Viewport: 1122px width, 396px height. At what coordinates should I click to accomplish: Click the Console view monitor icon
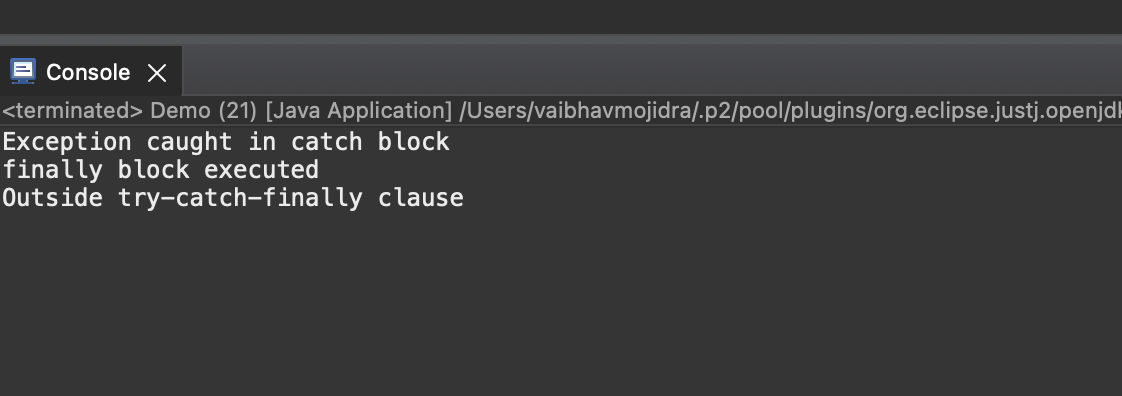pyautogui.click(x=23, y=72)
